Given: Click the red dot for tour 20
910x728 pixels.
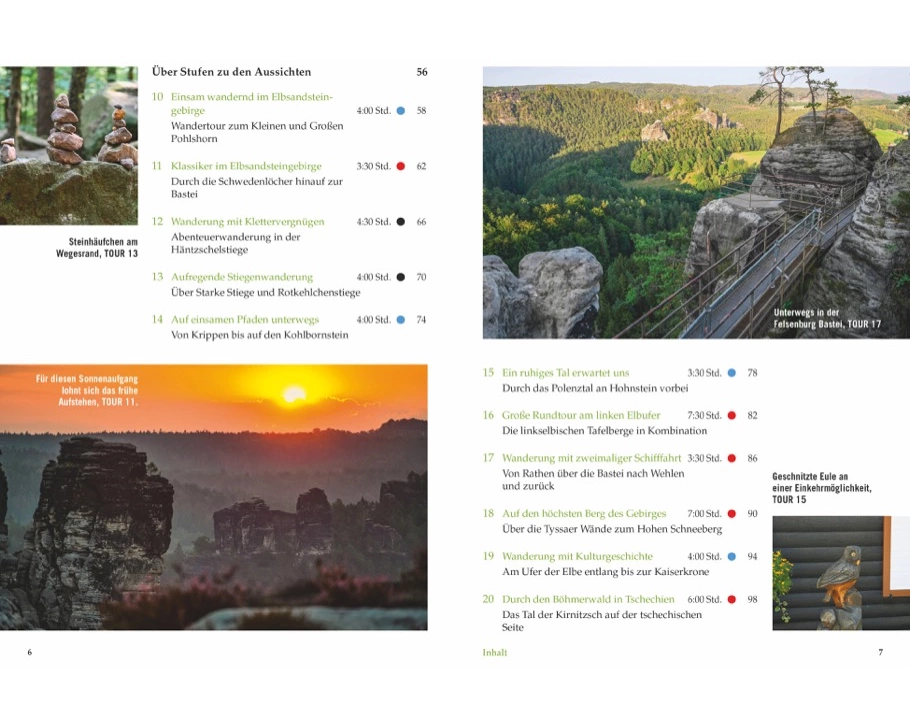Looking at the screenshot, I should (x=731, y=599).
